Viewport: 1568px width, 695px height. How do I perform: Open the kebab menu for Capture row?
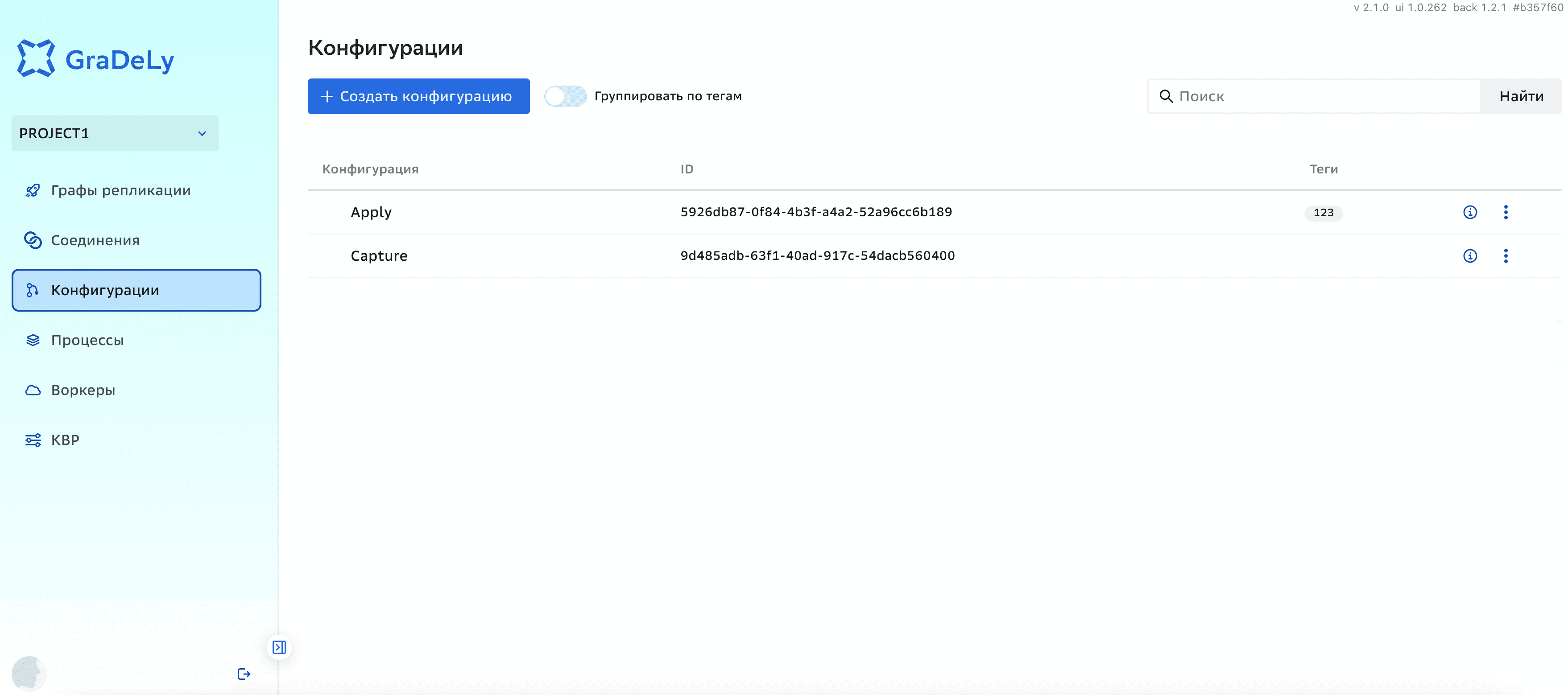(x=1506, y=256)
